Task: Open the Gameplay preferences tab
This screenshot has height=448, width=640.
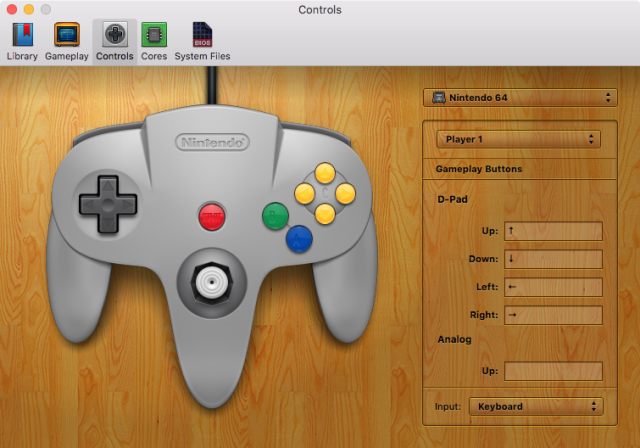Action: [x=67, y=41]
